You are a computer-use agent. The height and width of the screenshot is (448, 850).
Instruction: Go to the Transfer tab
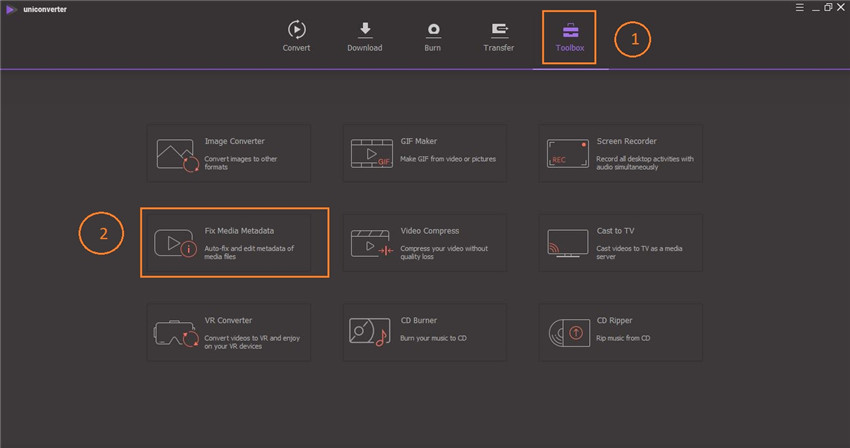[x=499, y=36]
